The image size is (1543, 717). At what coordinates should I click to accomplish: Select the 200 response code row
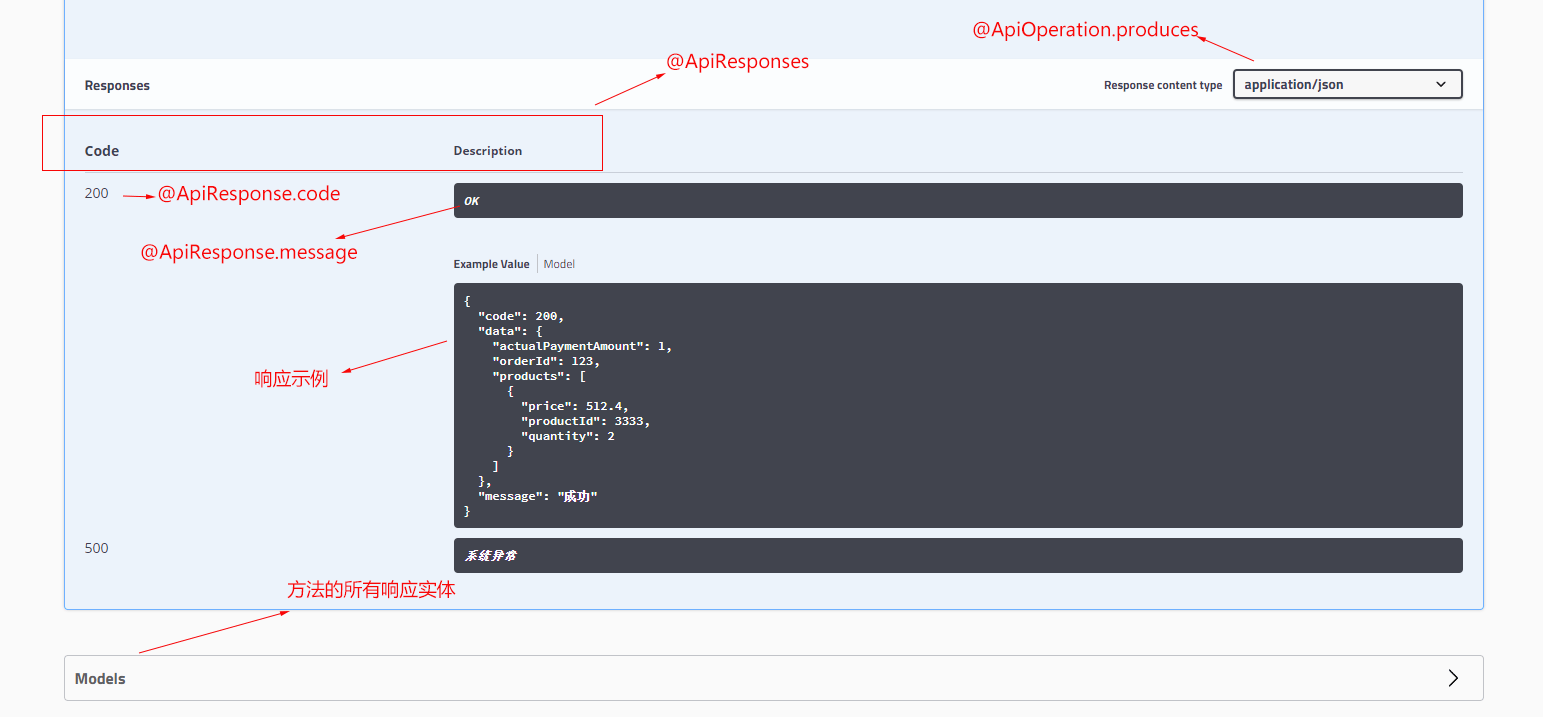pyautogui.click(x=96, y=193)
